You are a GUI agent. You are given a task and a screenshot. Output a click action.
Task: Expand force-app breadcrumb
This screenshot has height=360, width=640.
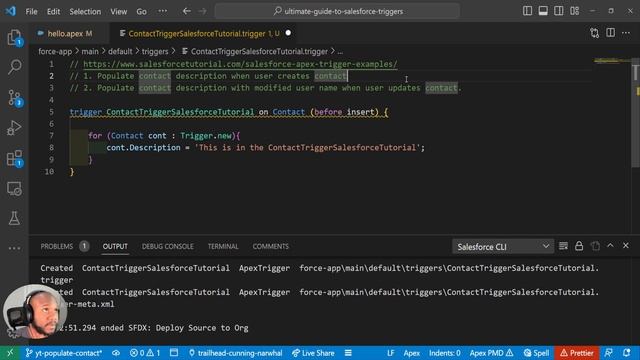(x=55, y=51)
